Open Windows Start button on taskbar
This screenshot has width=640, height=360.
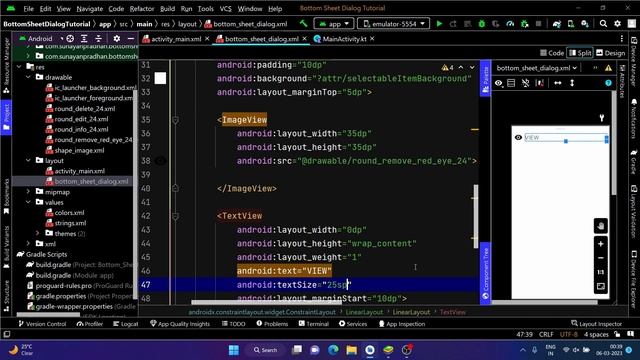point(234,350)
